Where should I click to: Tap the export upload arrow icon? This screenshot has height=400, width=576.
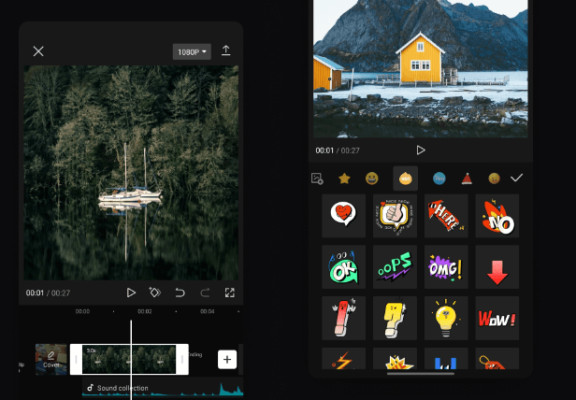[226, 51]
